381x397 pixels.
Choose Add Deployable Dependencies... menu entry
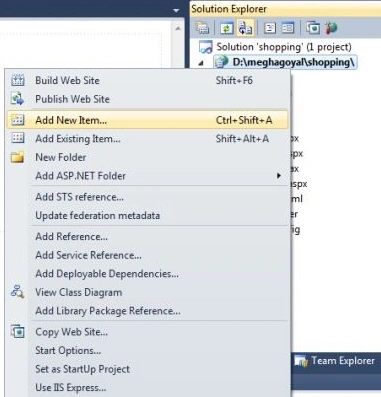pyautogui.click(x=147, y=274)
